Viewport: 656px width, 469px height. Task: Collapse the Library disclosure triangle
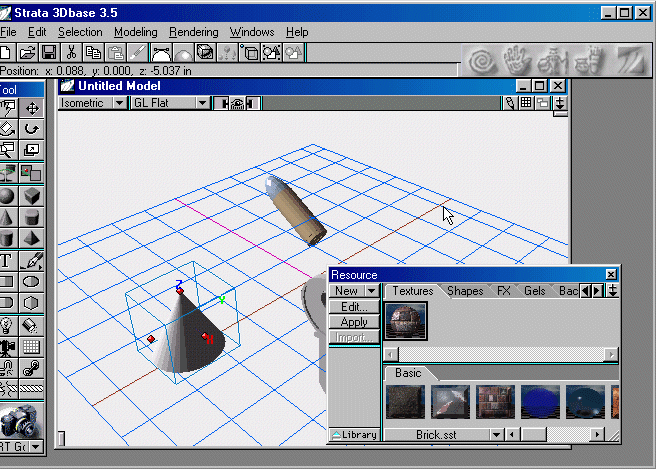337,435
